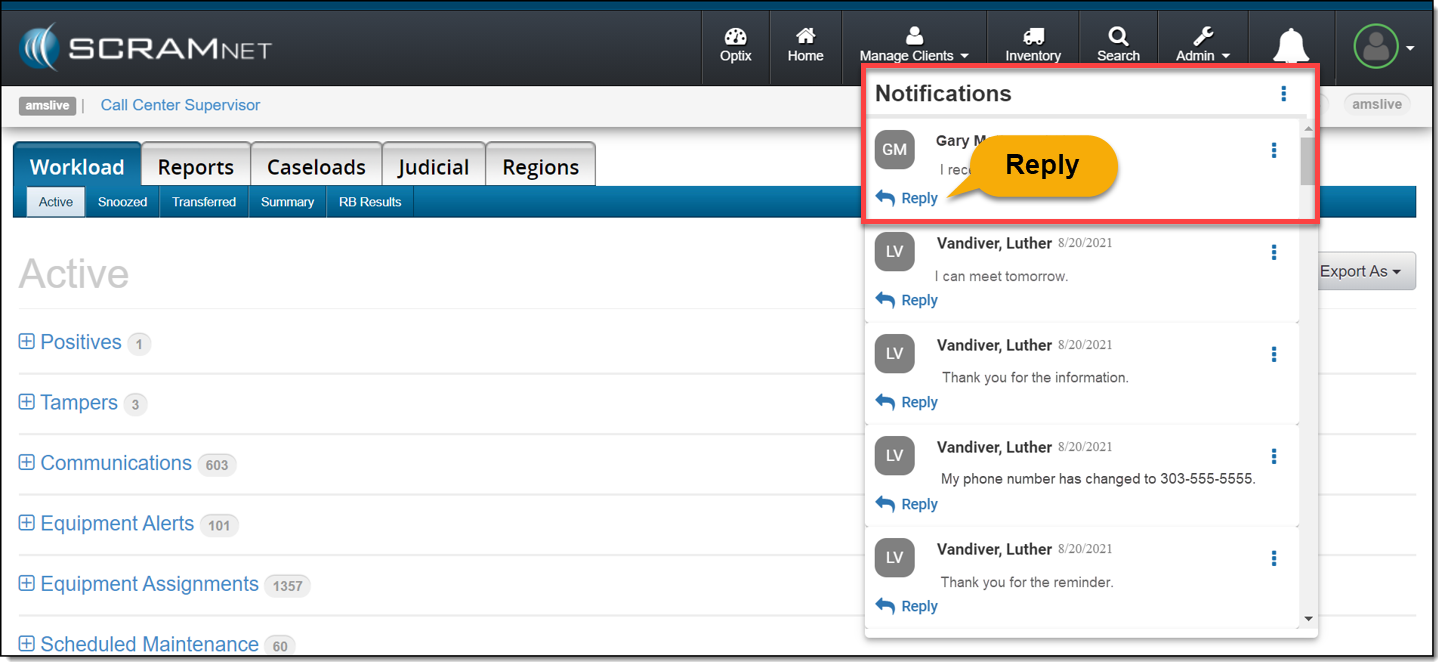Expand the Positives section
Screen dimensions: 1438x662
coord(27,342)
